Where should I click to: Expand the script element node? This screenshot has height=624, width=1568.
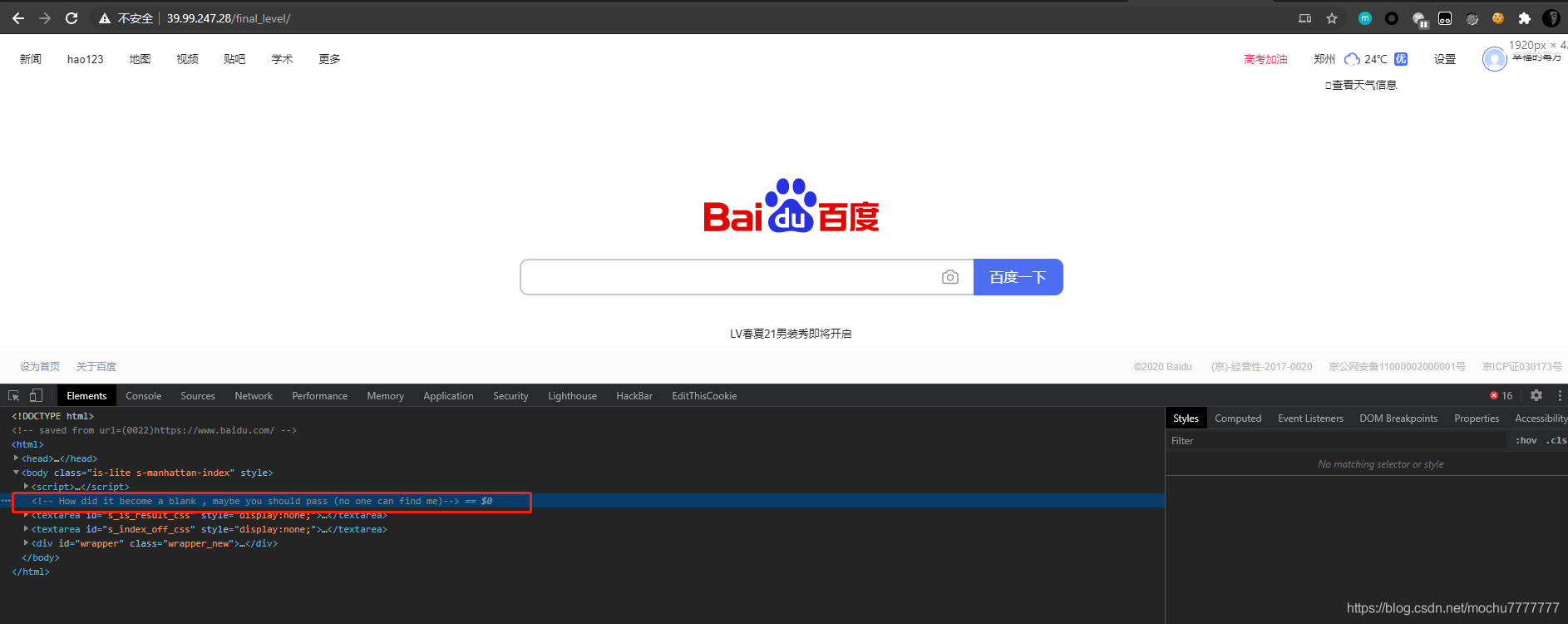pos(26,487)
